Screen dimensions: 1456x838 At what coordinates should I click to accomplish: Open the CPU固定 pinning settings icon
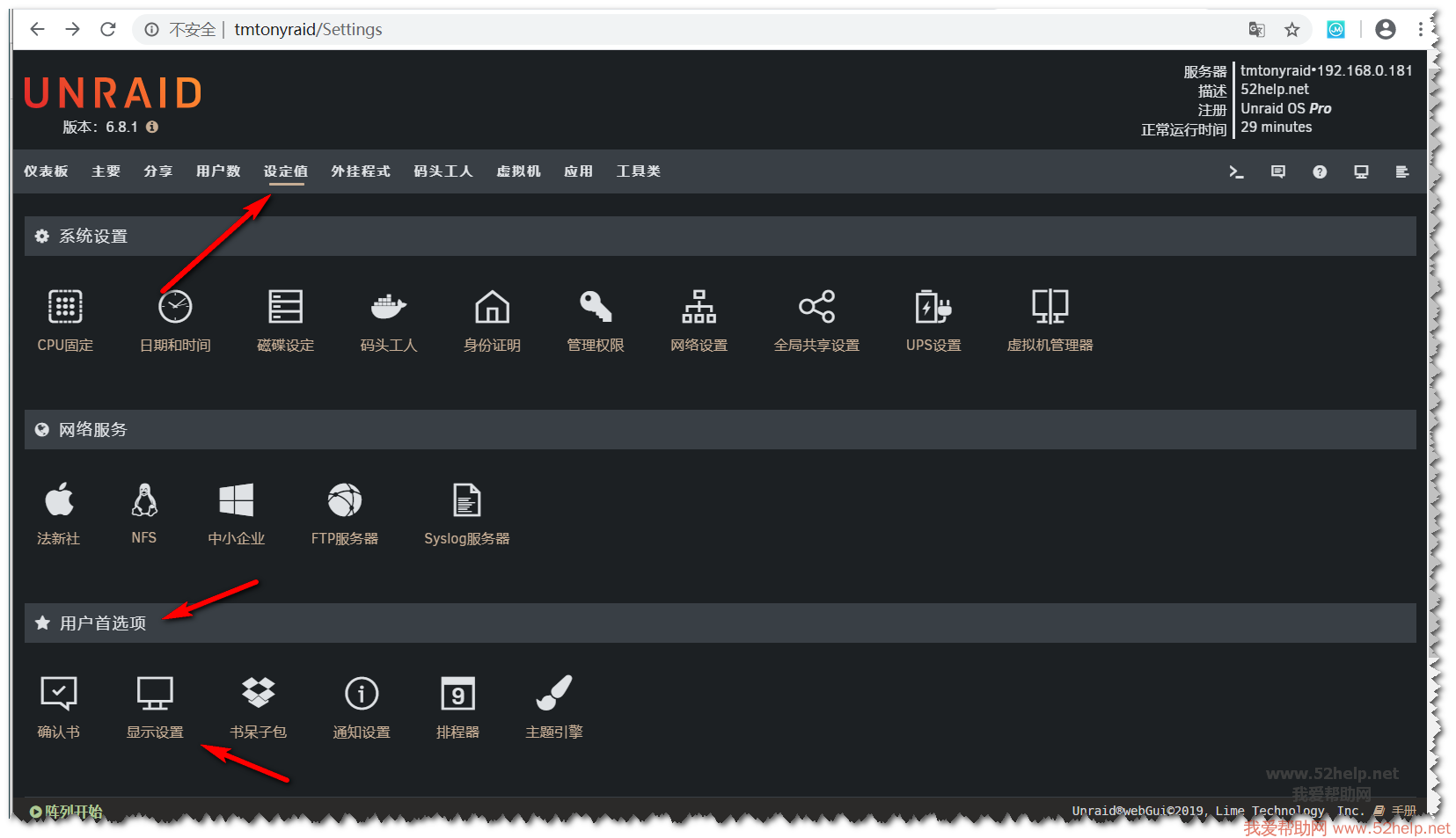[x=65, y=307]
